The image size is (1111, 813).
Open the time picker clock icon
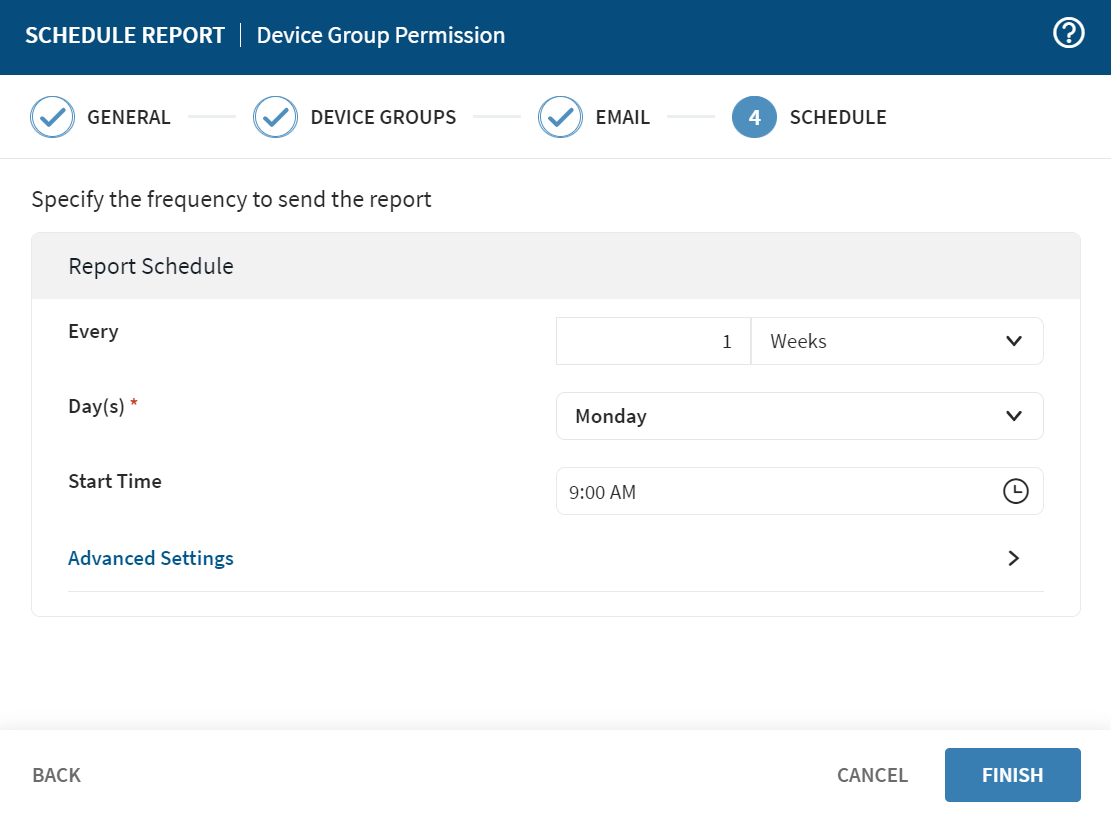pyautogui.click(x=1015, y=491)
